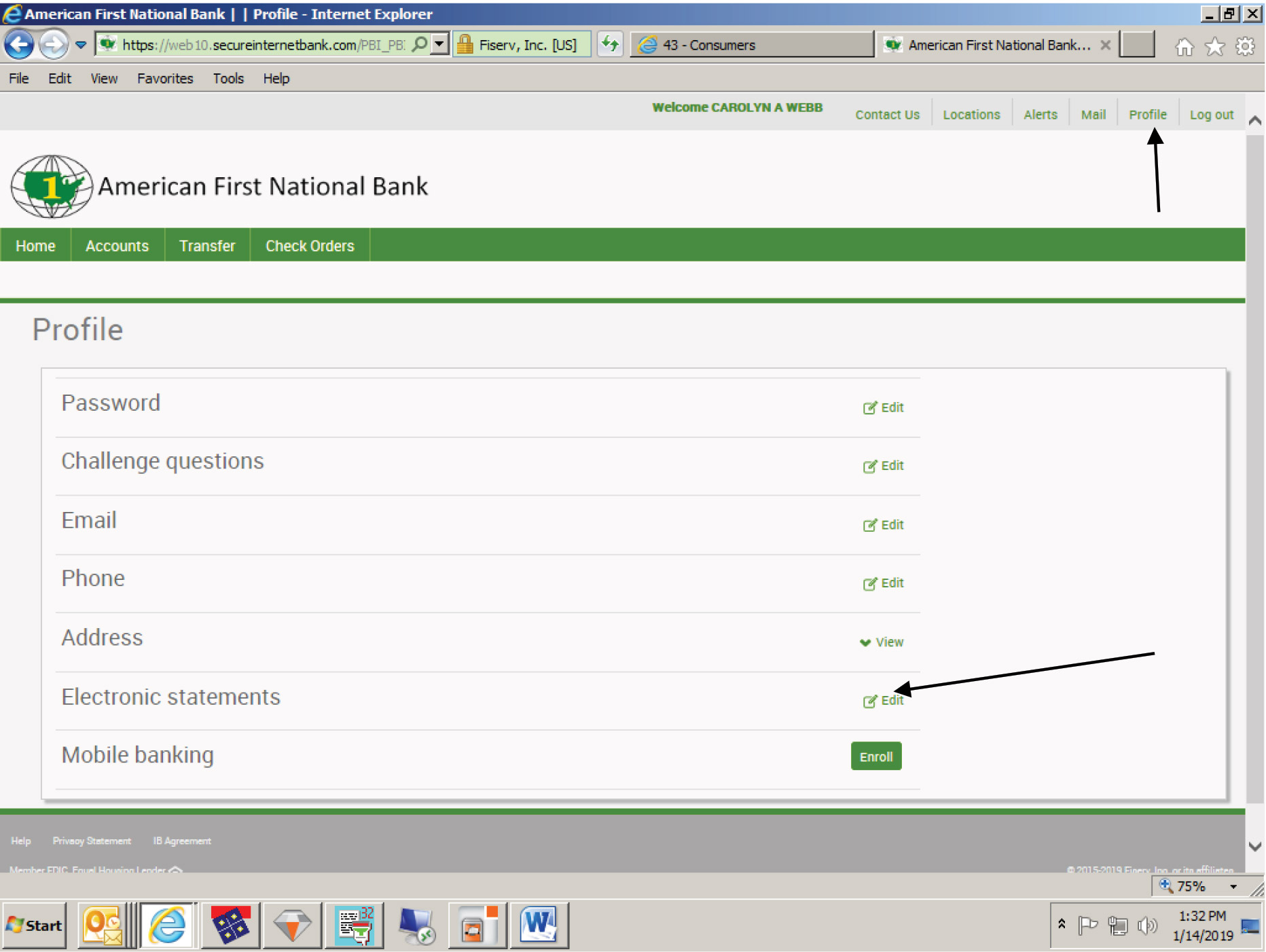The image size is (1266, 952).
Task: Edit the Electronic statements setting
Action: [884, 701]
